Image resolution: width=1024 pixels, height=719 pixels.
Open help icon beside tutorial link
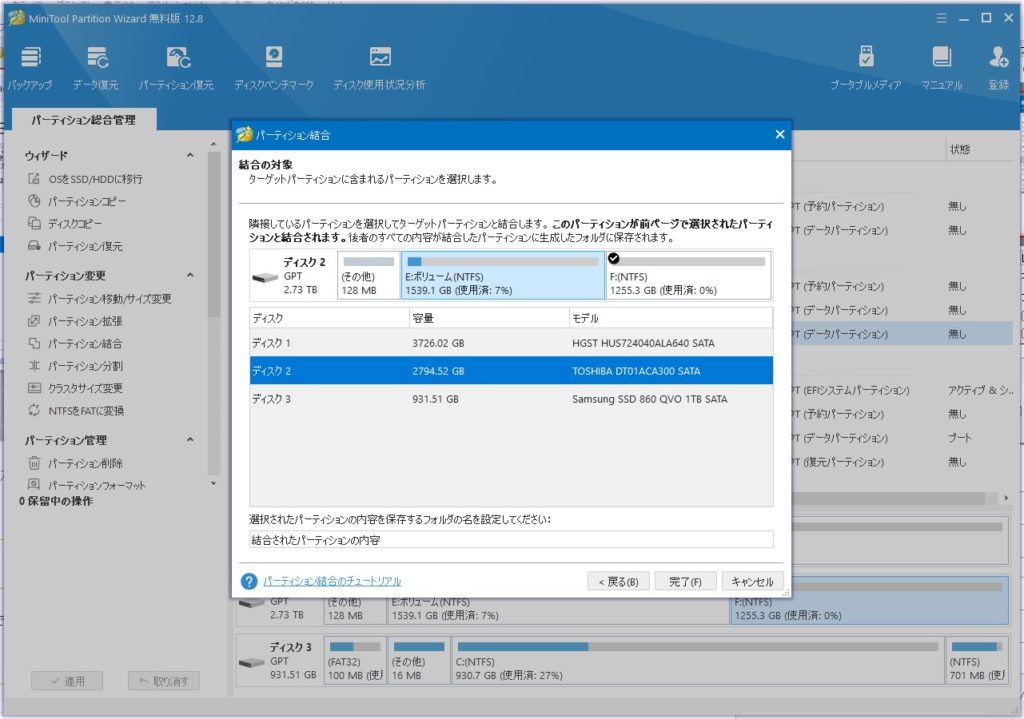[x=249, y=581]
